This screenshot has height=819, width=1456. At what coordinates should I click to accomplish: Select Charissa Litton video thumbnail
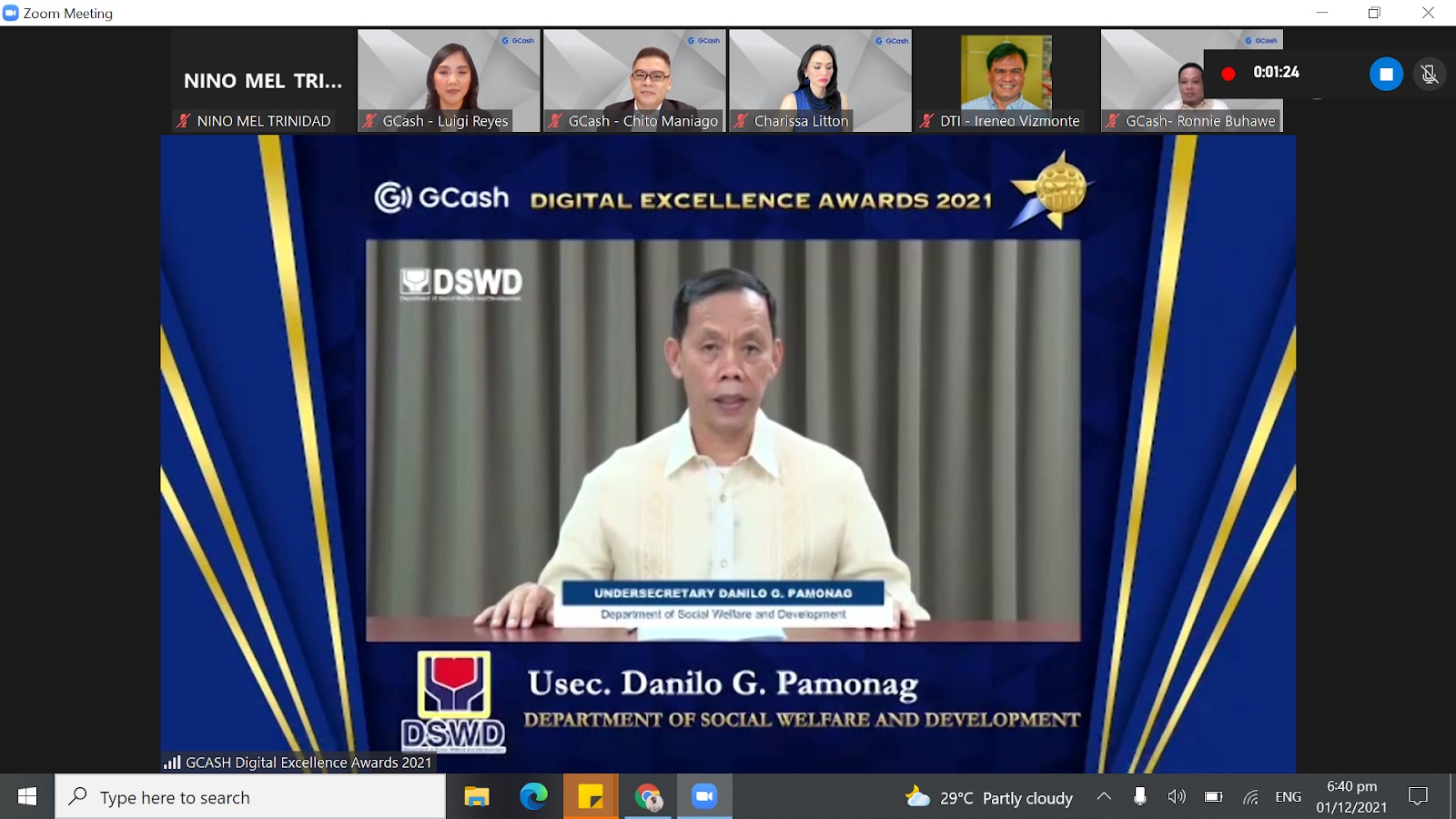820,81
